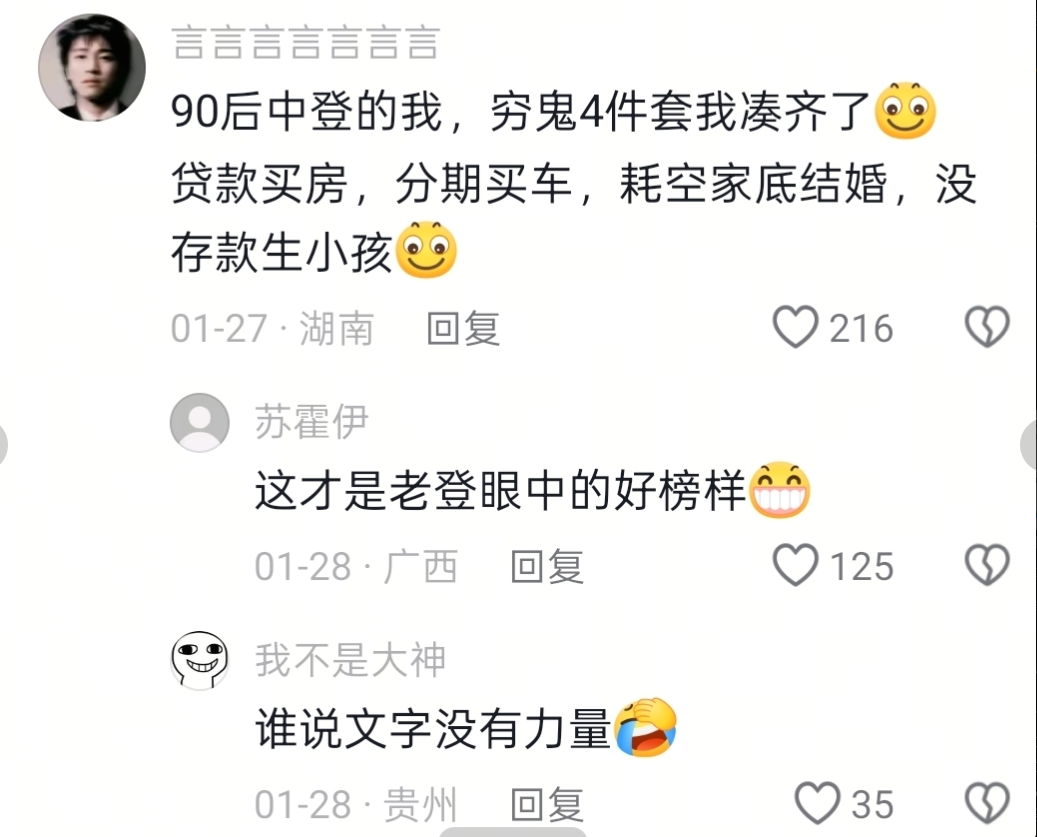The image size is (1037, 837).
Task: Open username 我不是大神 profile
Action: click(x=351, y=659)
